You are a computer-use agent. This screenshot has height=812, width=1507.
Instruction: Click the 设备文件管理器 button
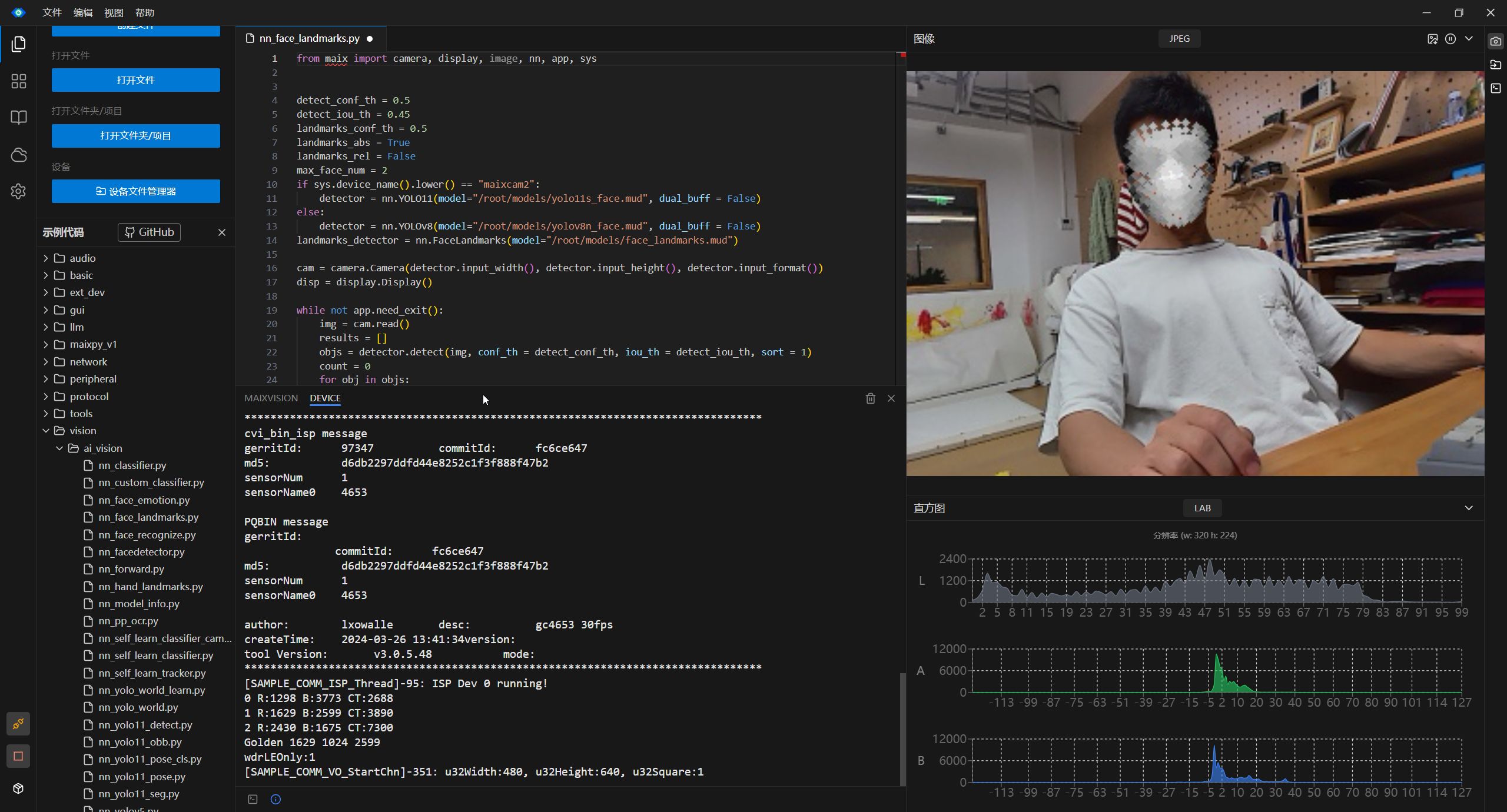point(135,191)
